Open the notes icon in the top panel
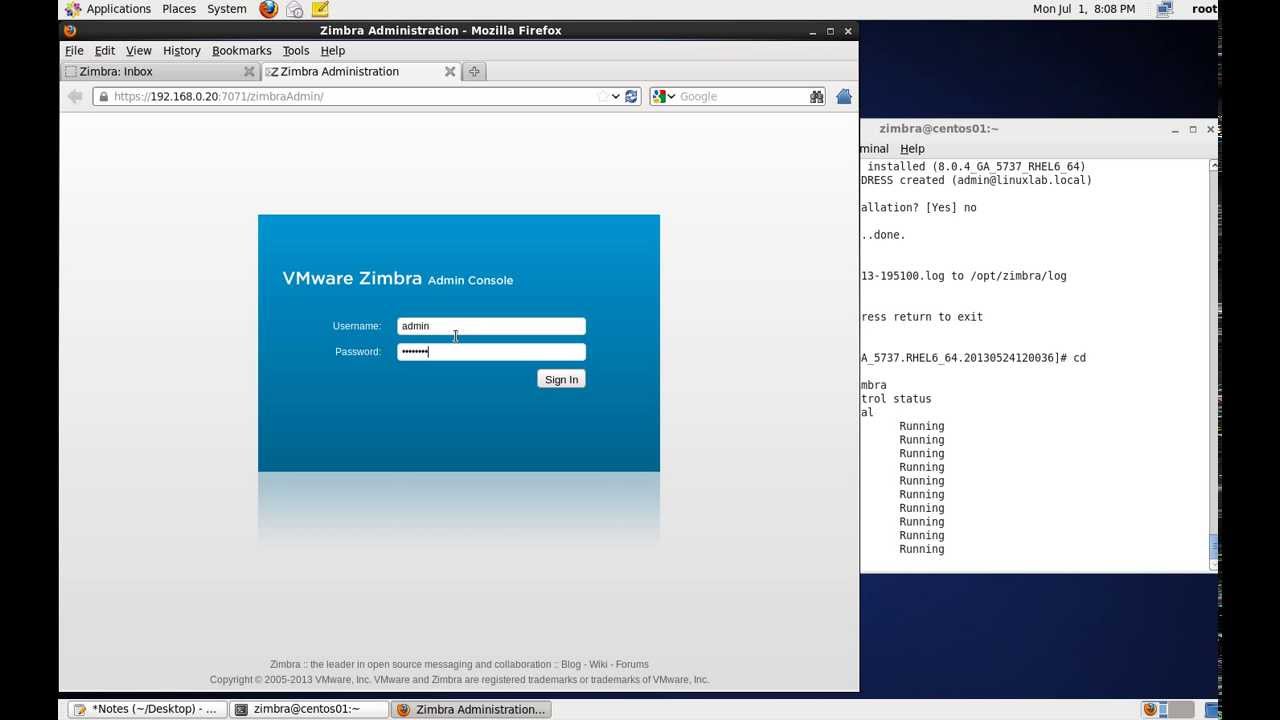The height and width of the screenshot is (720, 1280). pyautogui.click(x=320, y=9)
